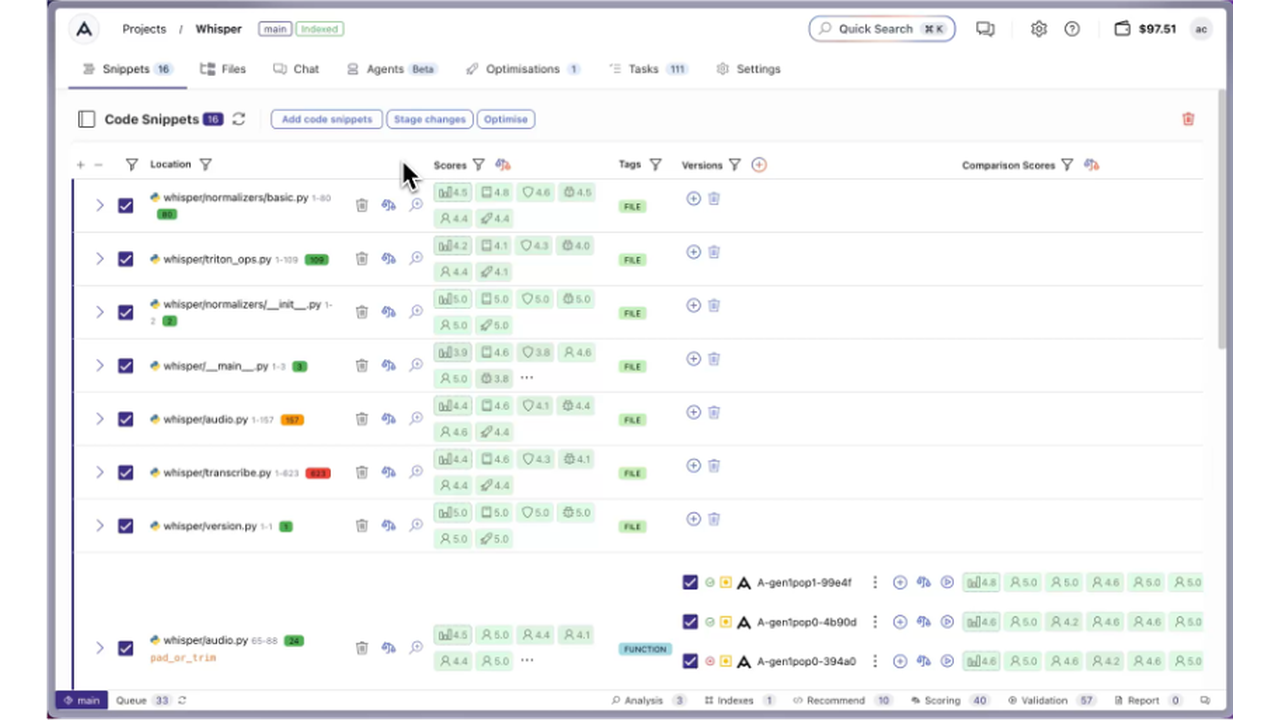Expand the whisper/normalizers/basic.py row
Screen dimensions: 1280x720
(x=99, y=205)
